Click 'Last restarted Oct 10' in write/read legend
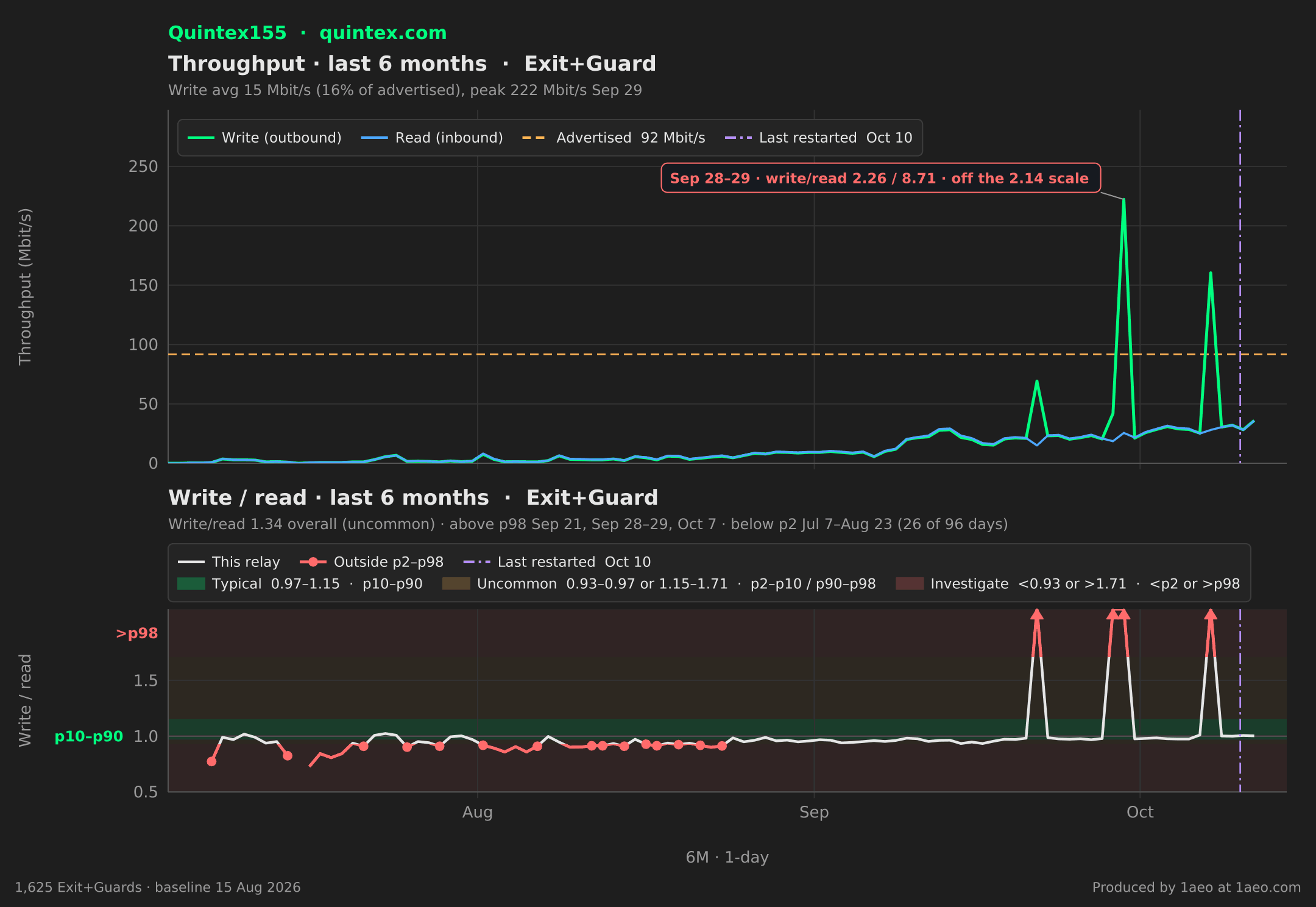The width and height of the screenshot is (1316, 907). tap(557, 562)
